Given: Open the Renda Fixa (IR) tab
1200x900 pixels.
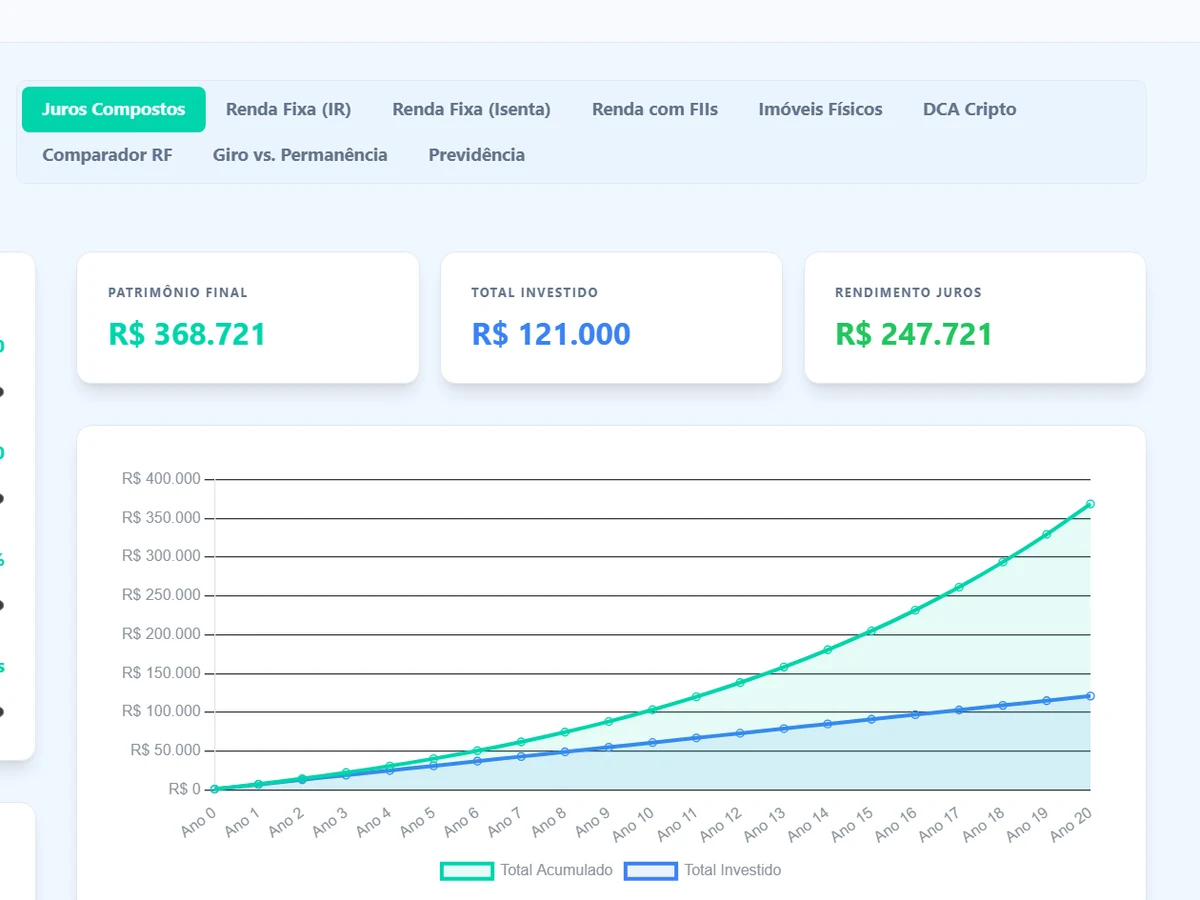Looking at the screenshot, I should point(288,110).
